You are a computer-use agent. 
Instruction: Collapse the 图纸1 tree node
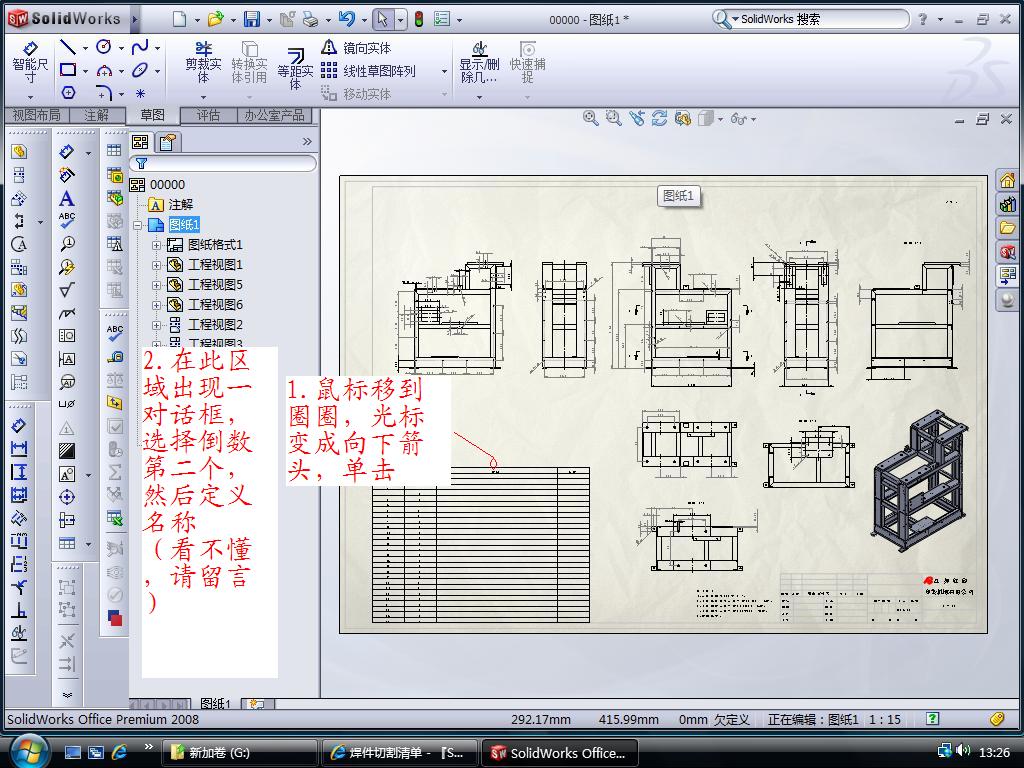(137, 225)
